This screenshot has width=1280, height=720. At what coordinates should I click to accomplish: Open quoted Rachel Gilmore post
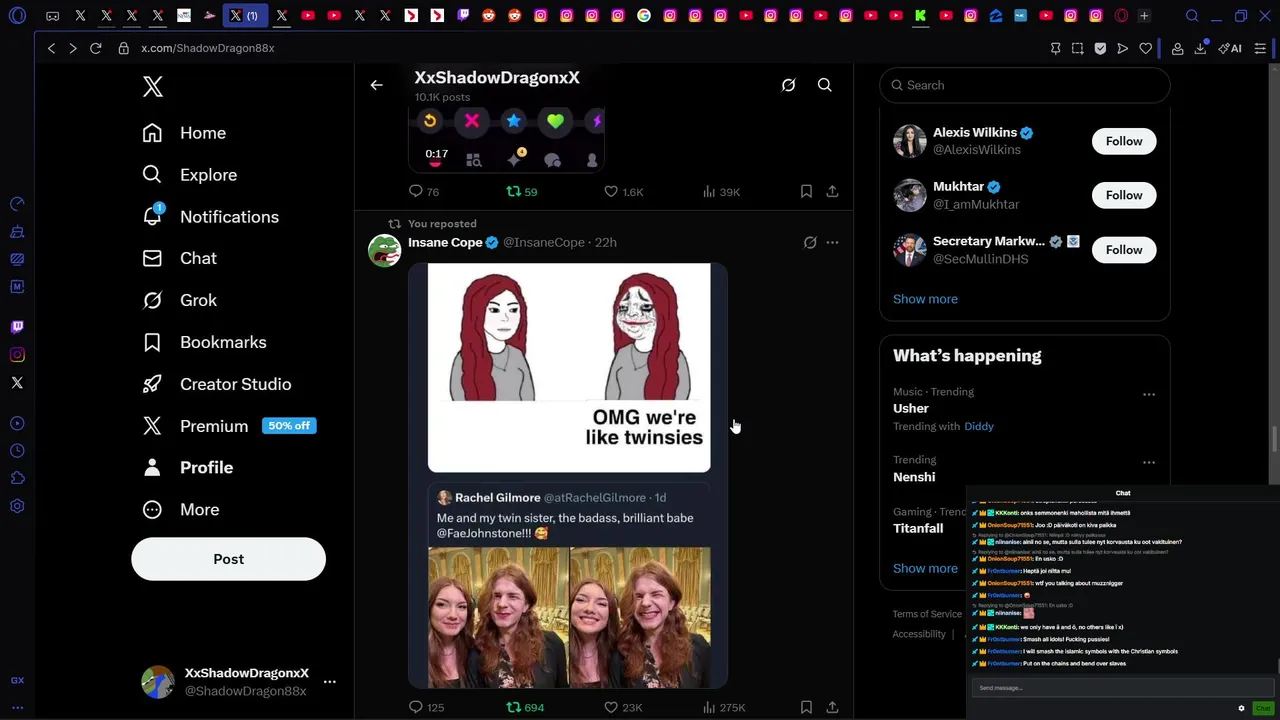click(x=568, y=585)
